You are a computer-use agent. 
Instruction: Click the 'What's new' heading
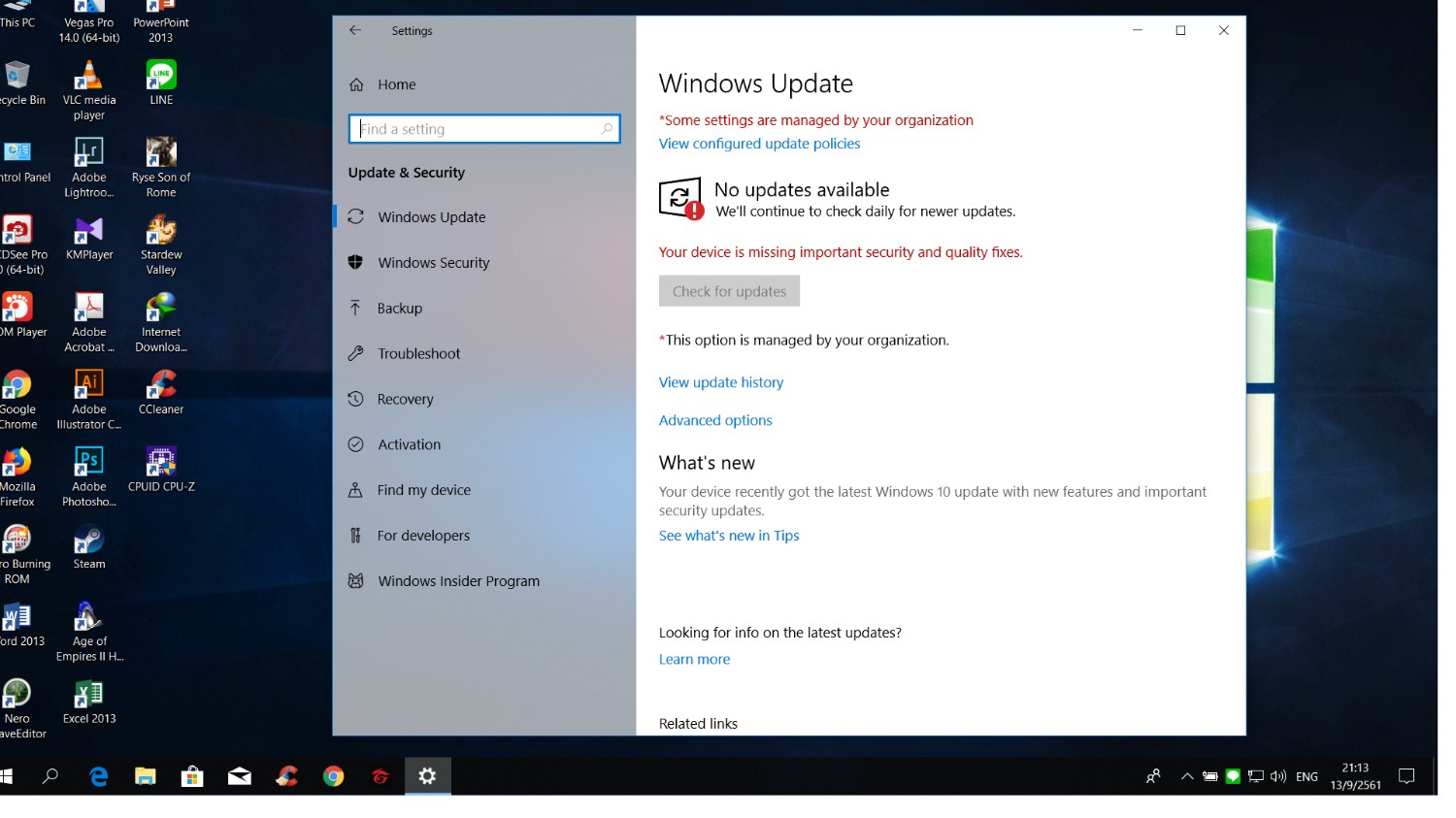[707, 463]
